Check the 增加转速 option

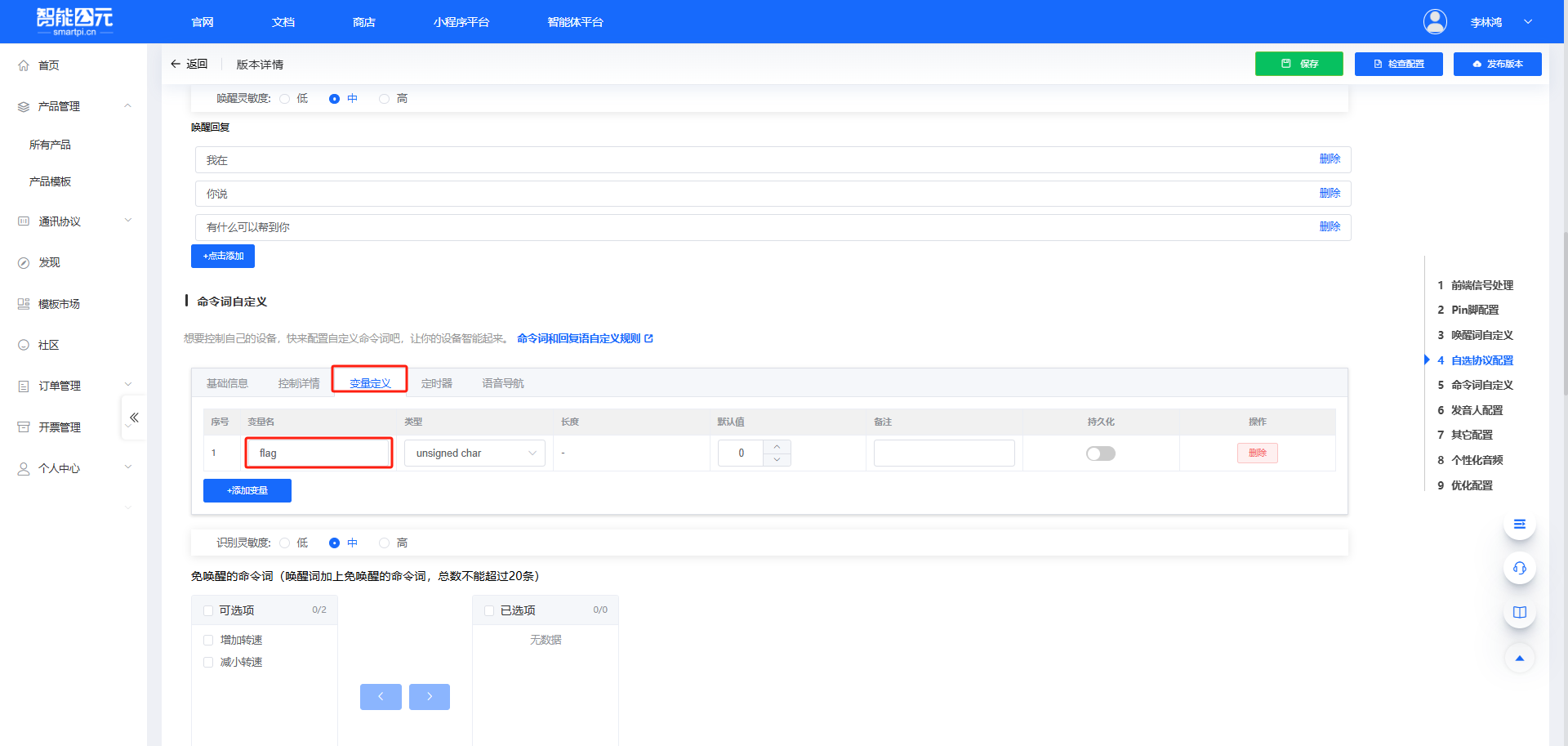tap(208, 641)
